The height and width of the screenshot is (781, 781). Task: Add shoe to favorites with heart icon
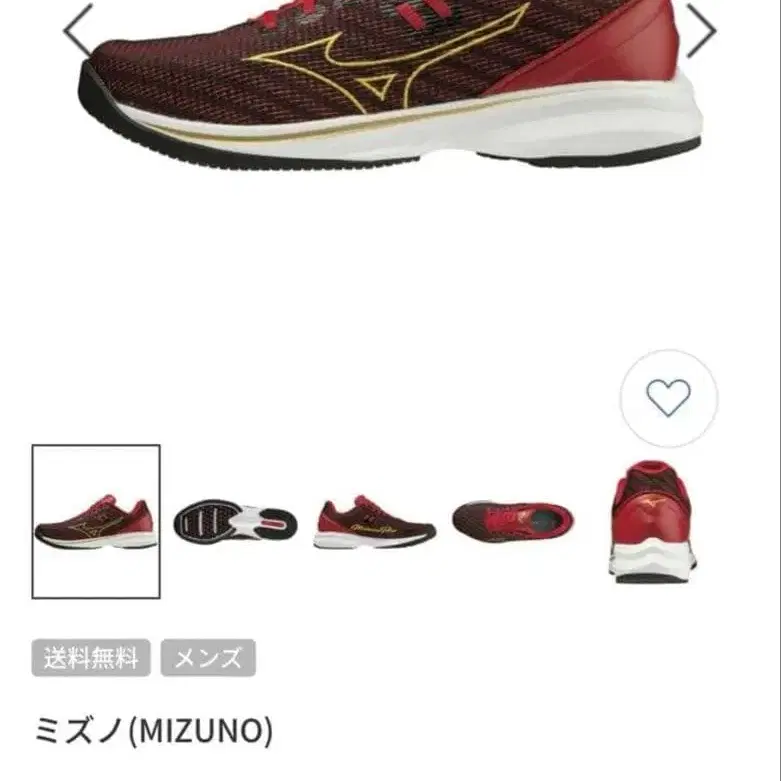pyautogui.click(x=668, y=397)
